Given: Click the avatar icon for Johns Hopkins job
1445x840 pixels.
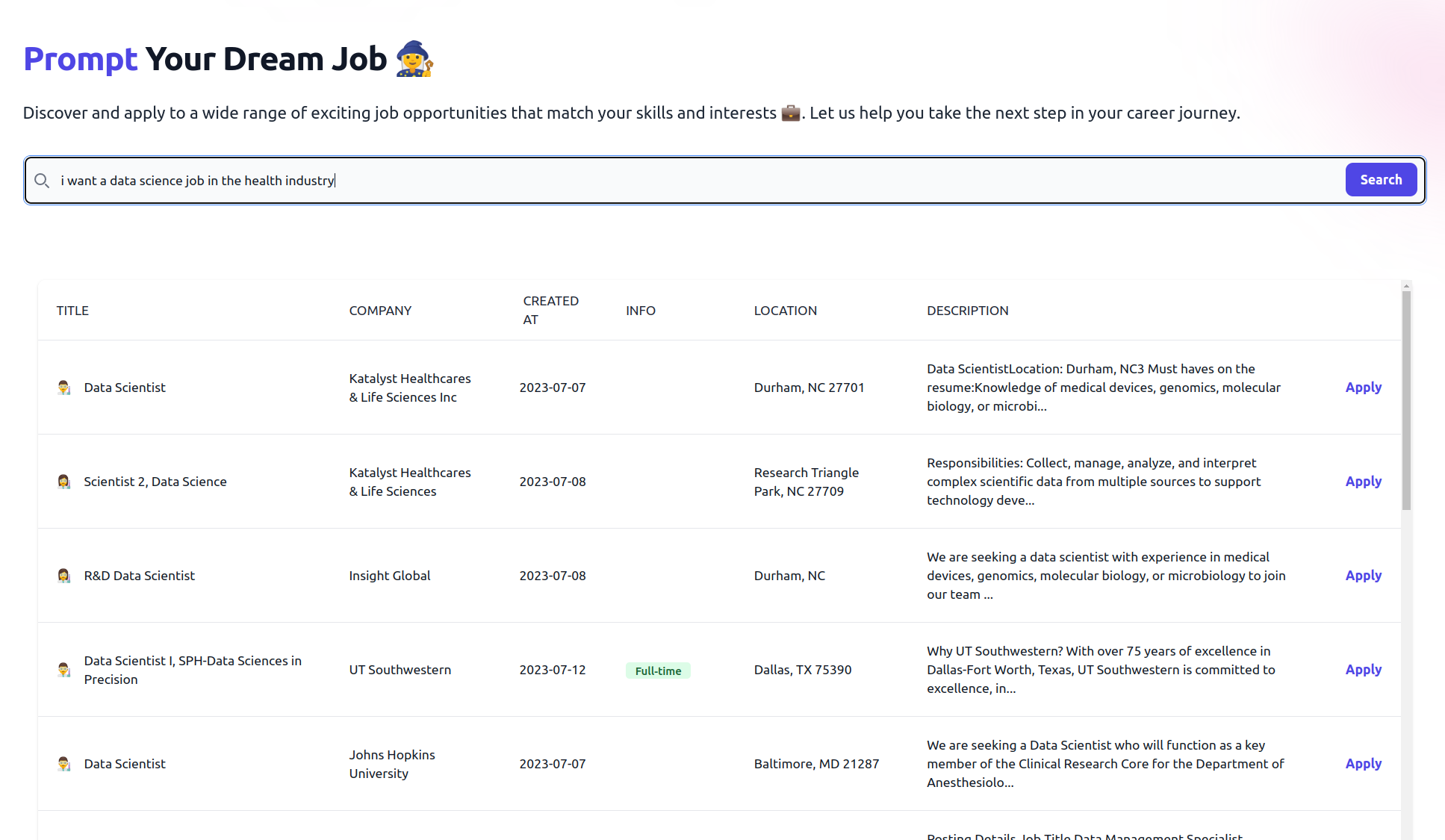Looking at the screenshot, I should click(x=64, y=764).
